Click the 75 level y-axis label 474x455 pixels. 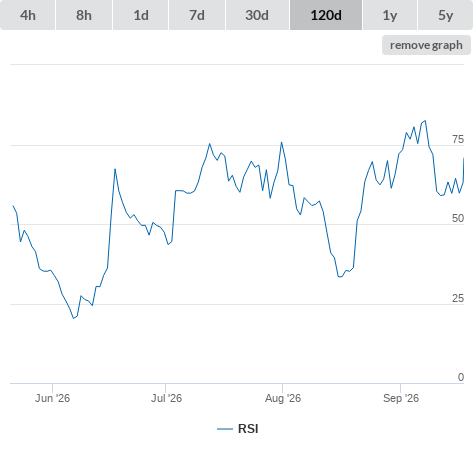458,139
